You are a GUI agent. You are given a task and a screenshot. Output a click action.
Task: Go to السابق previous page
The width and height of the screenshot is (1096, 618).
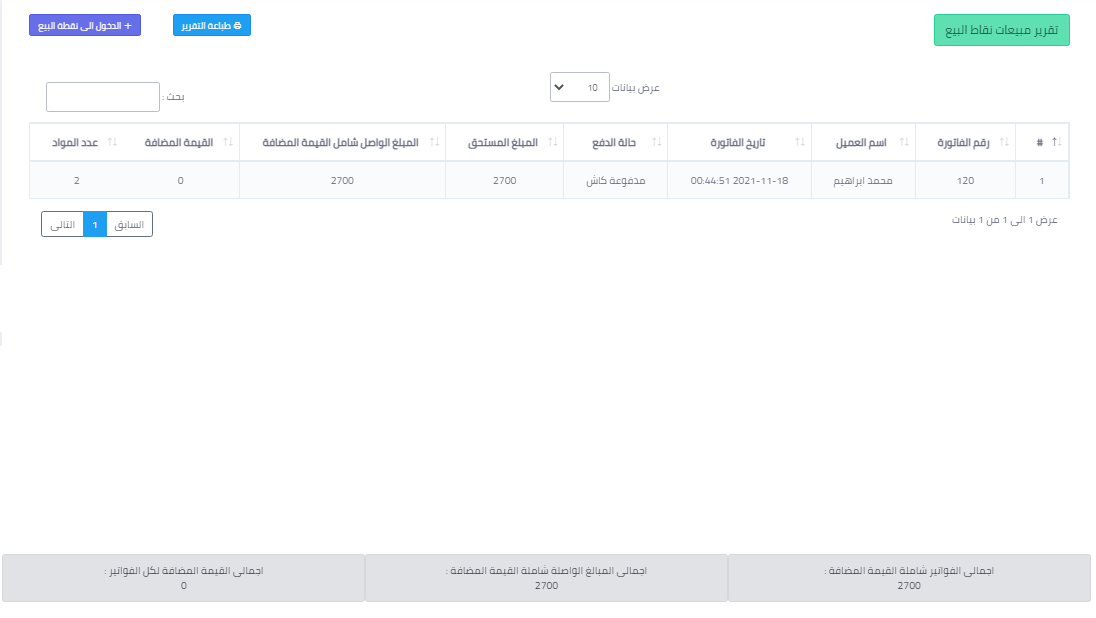click(129, 225)
